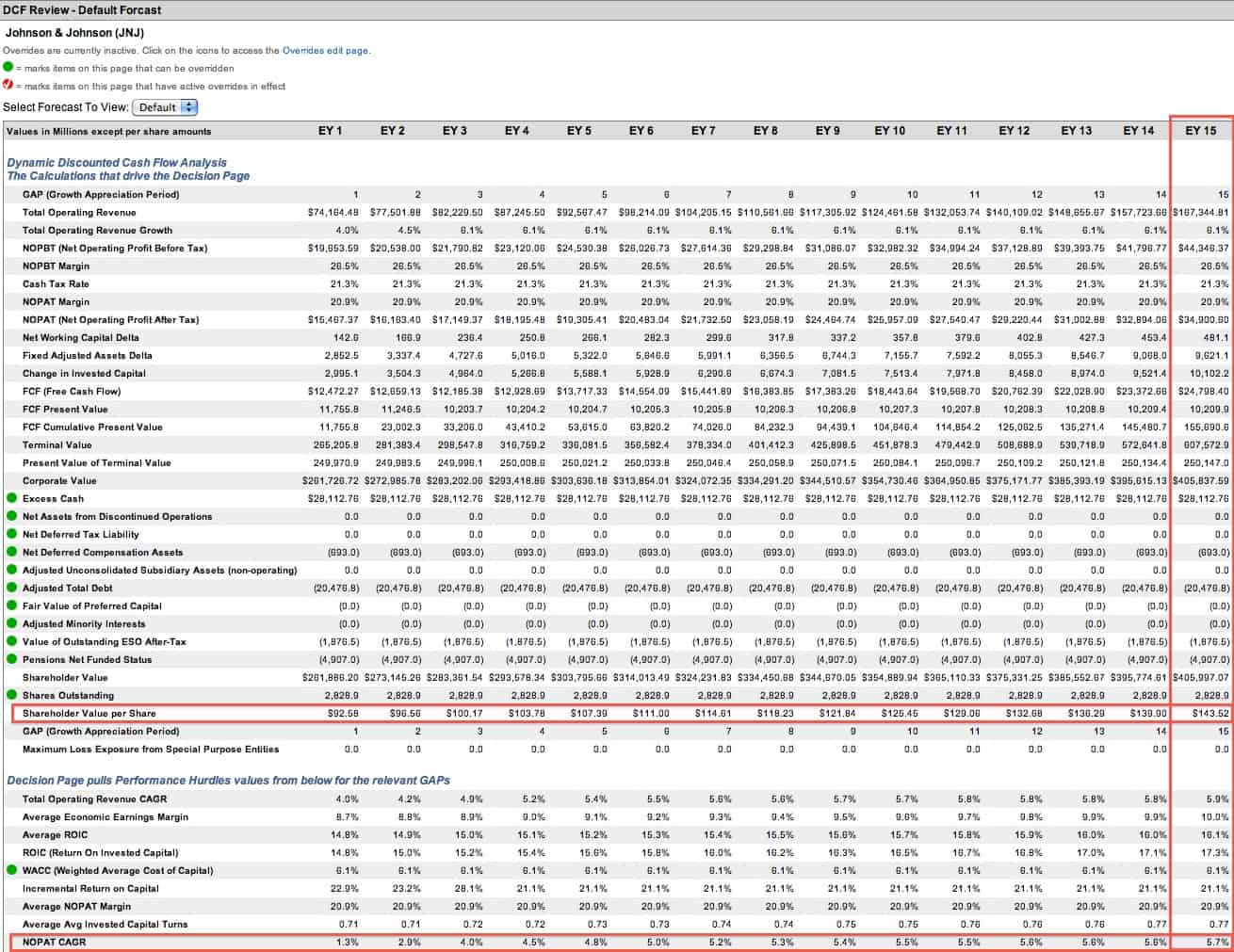Viewport: 1234px width, 952px height.
Task: Click the Shareholder Value row label
Action: pos(65,677)
